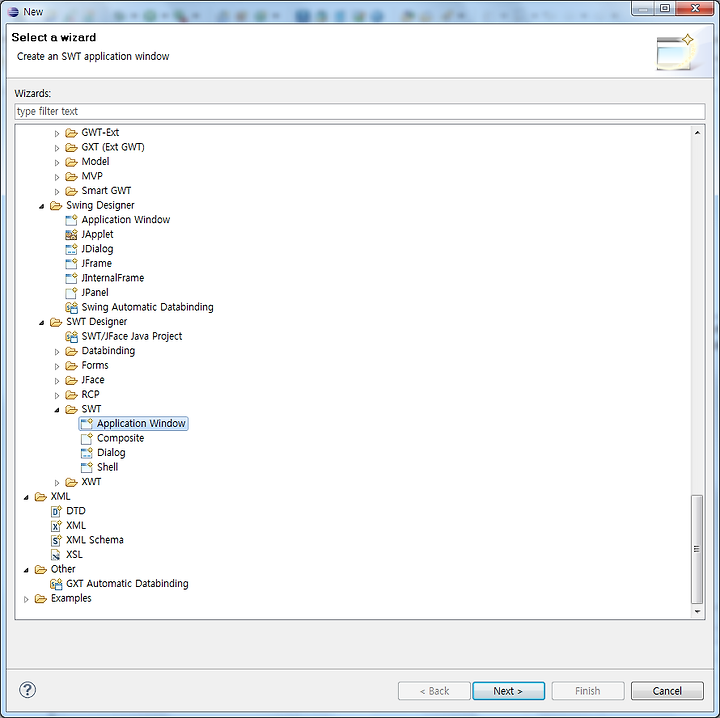Image resolution: width=720 pixels, height=718 pixels.
Task: Click the GXT Automatic Databinding icon
Action: [56, 584]
